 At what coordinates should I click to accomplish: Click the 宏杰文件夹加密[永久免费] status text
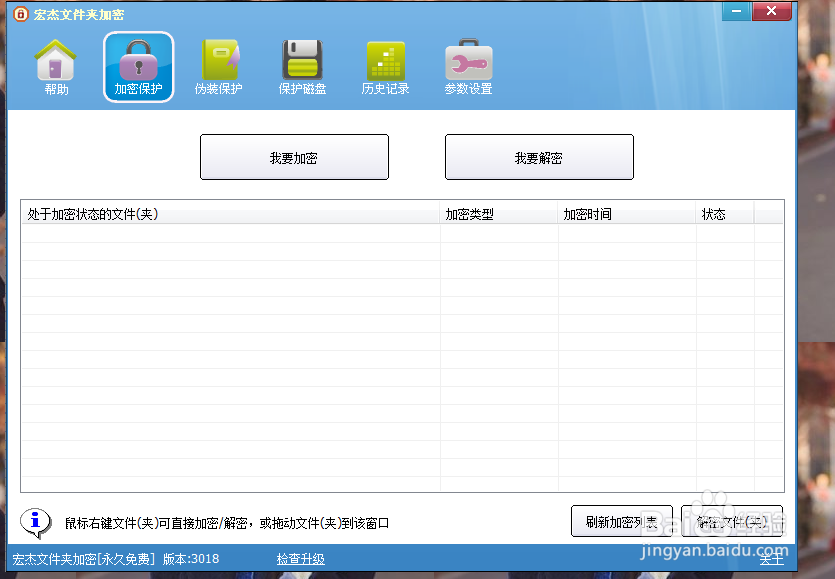[84, 559]
